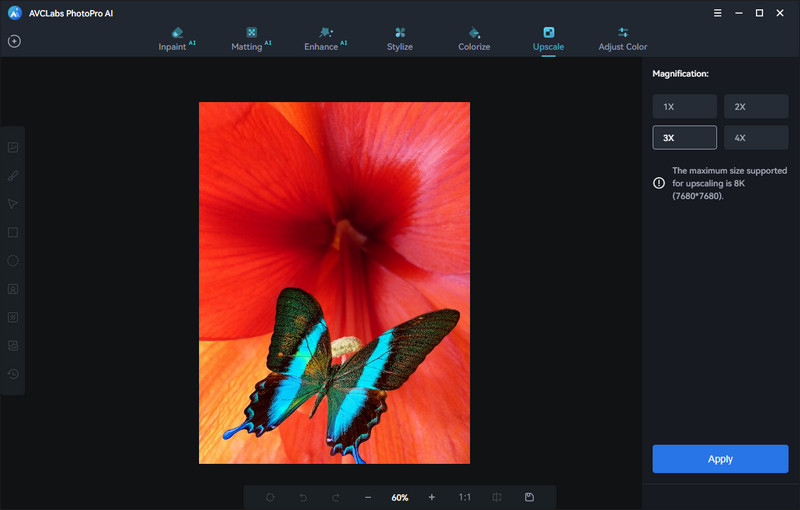The image size is (800, 510).
Task: Go to the Colorize tab
Action: [474, 39]
